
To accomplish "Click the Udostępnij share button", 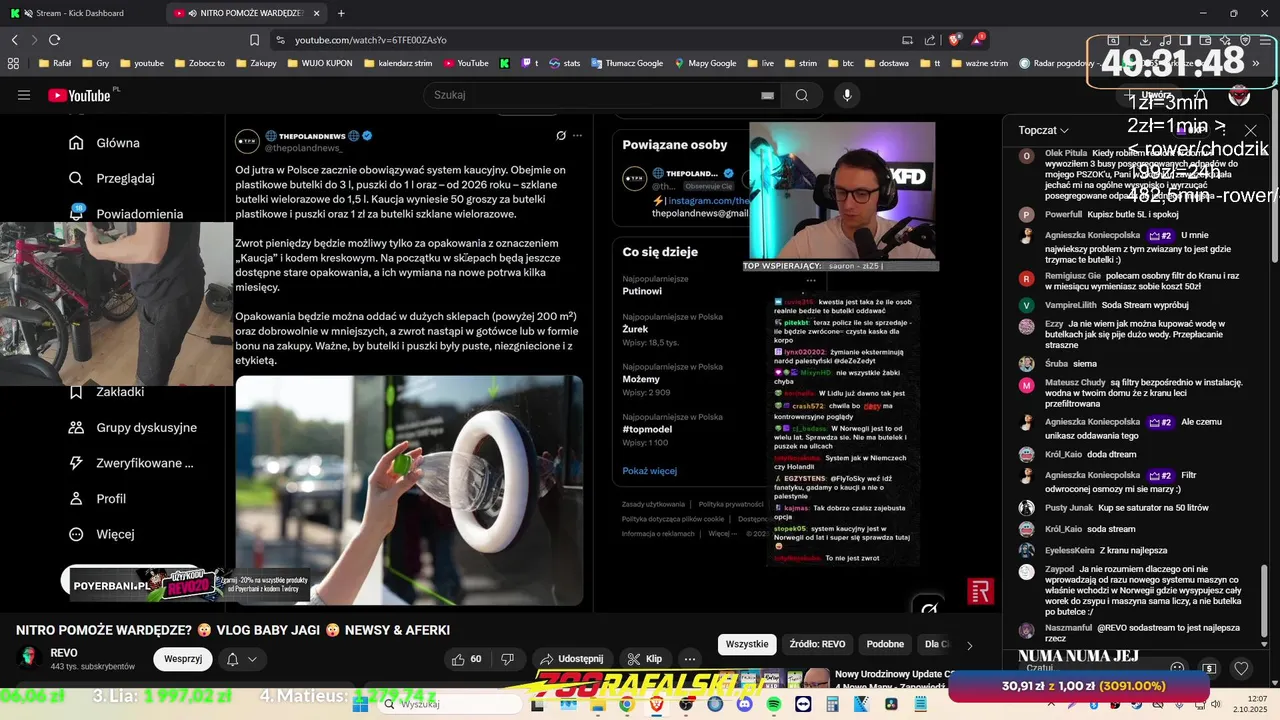I will 571,659.
